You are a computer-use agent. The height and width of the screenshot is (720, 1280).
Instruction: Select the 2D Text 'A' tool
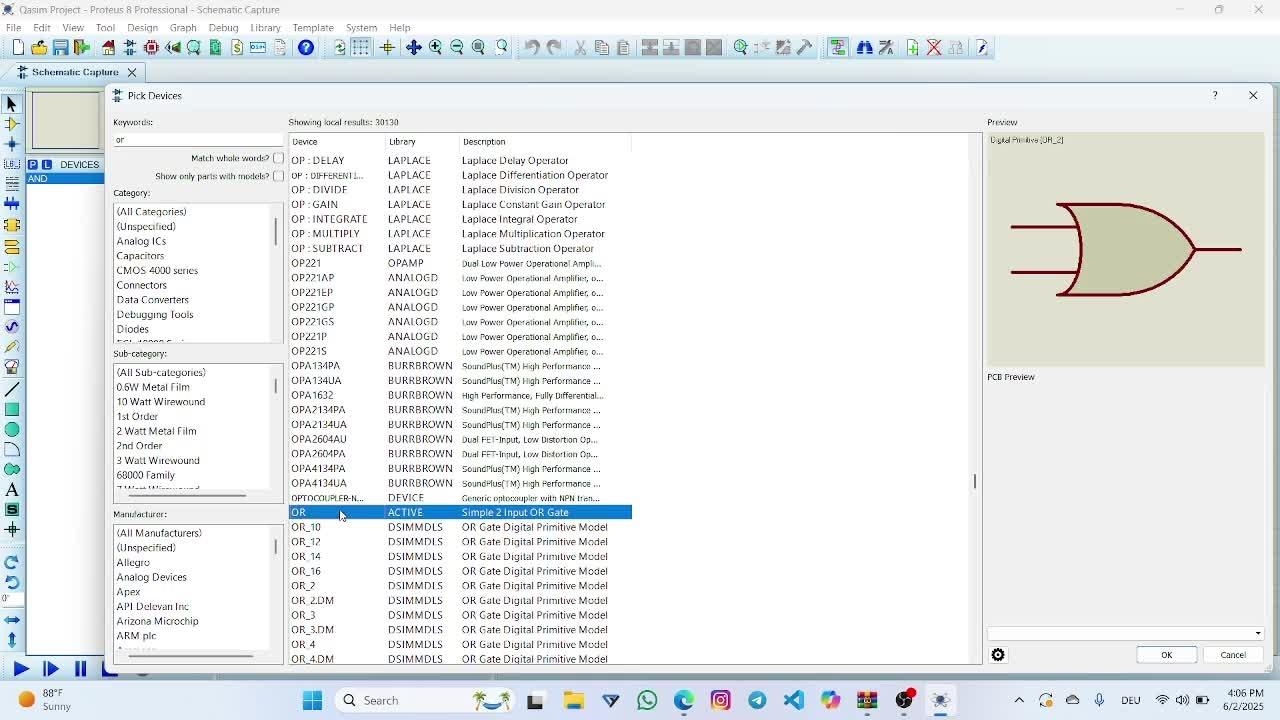[12, 490]
